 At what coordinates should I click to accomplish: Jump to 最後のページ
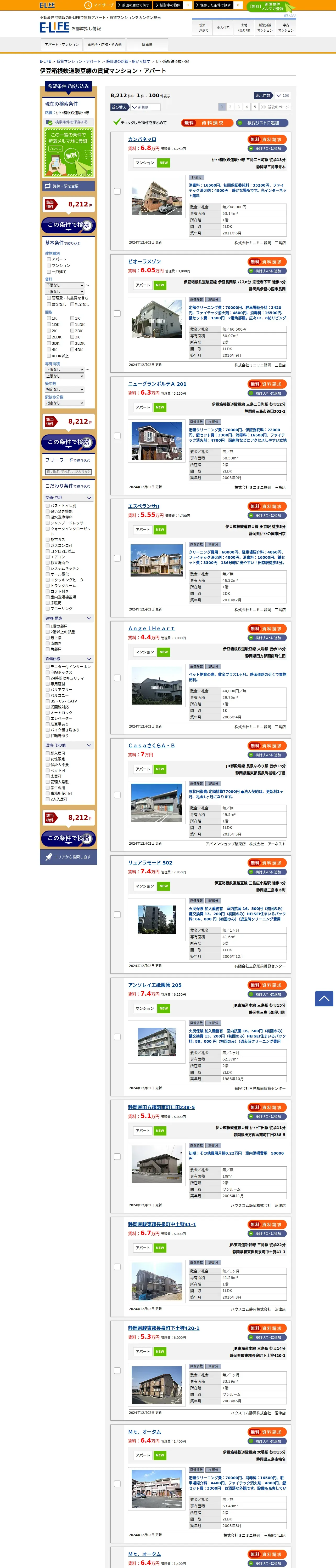[x=275, y=107]
